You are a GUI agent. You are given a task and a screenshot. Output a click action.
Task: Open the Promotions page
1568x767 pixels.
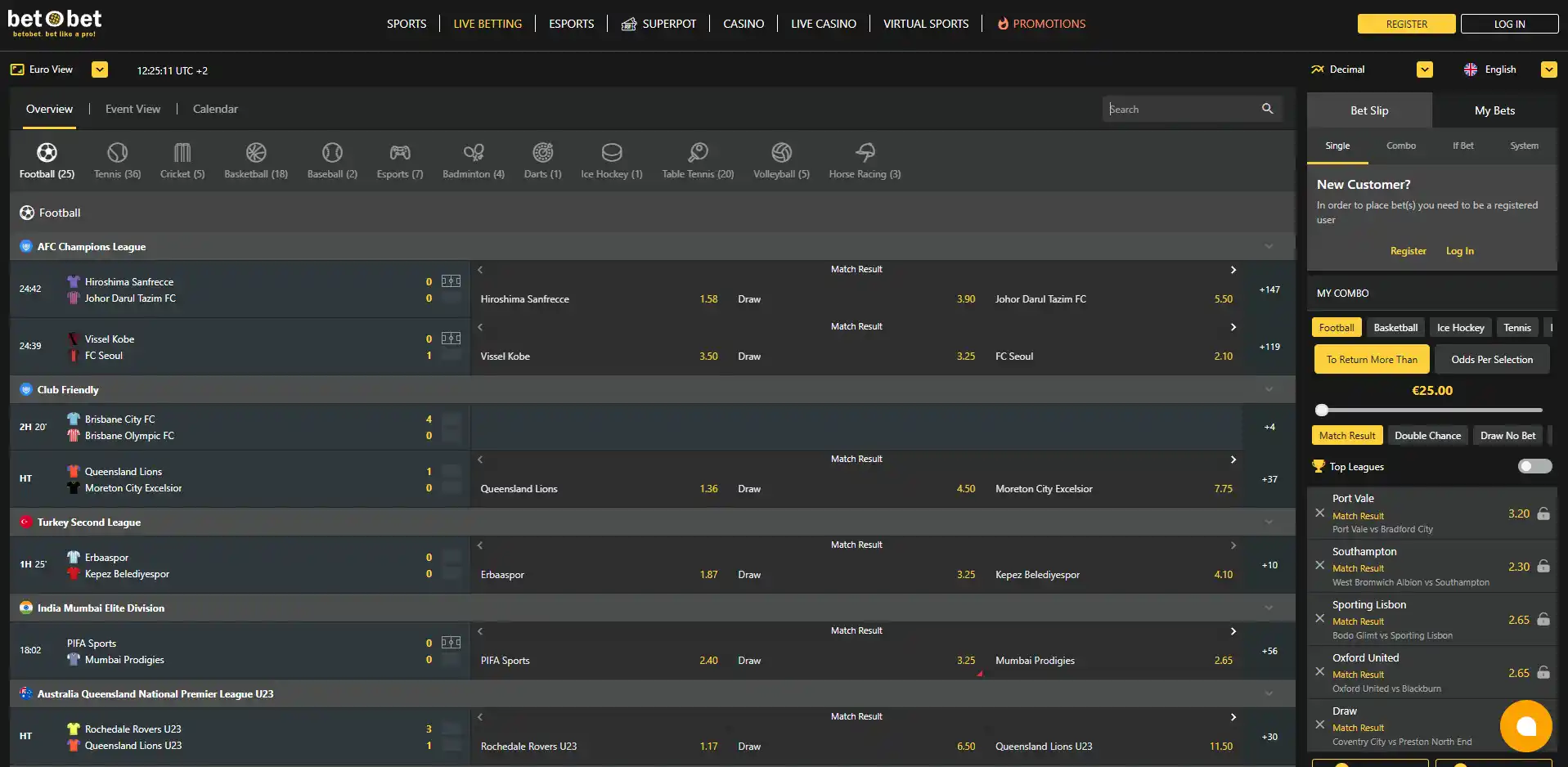(x=1041, y=24)
